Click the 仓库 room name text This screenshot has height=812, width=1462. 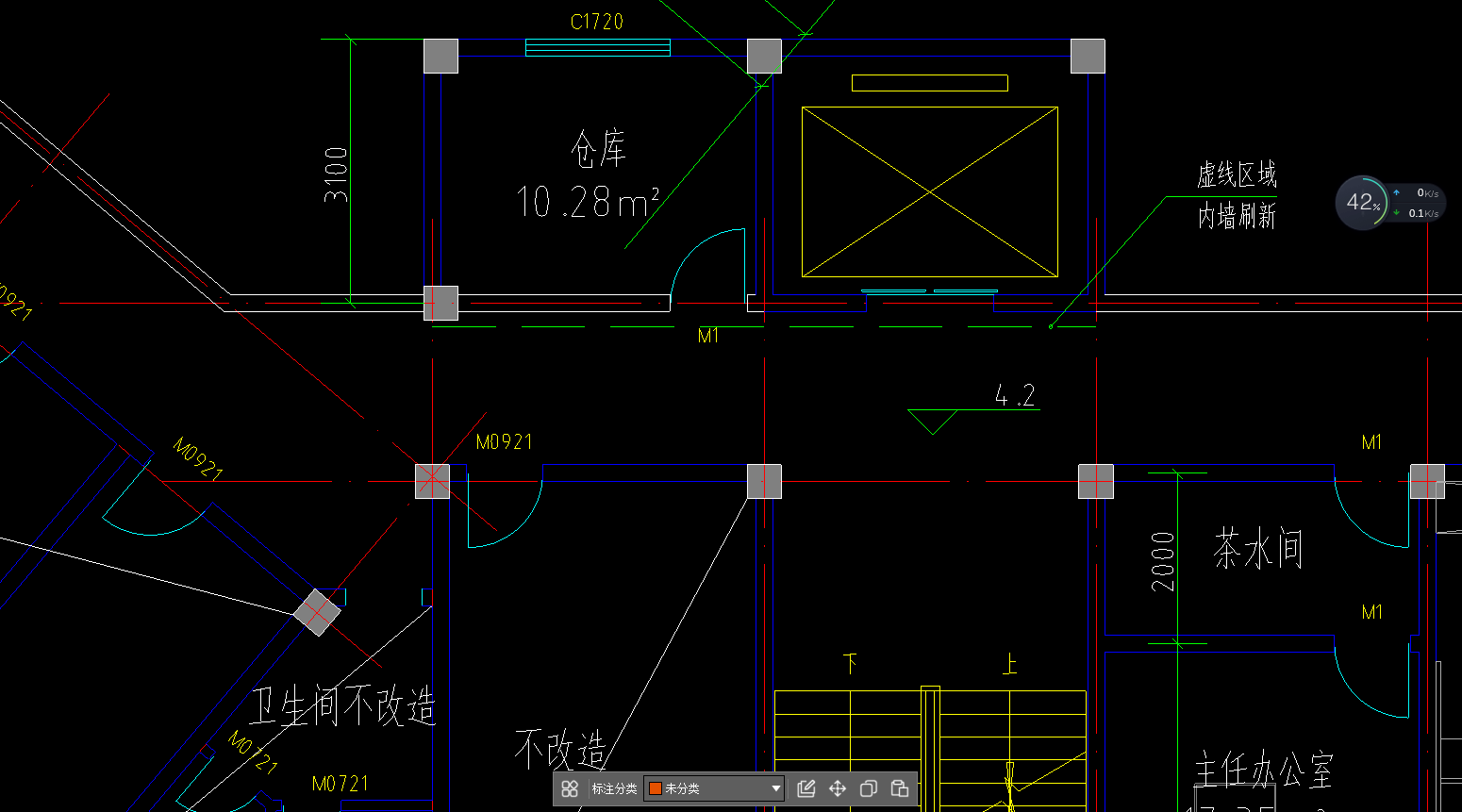[598, 149]
